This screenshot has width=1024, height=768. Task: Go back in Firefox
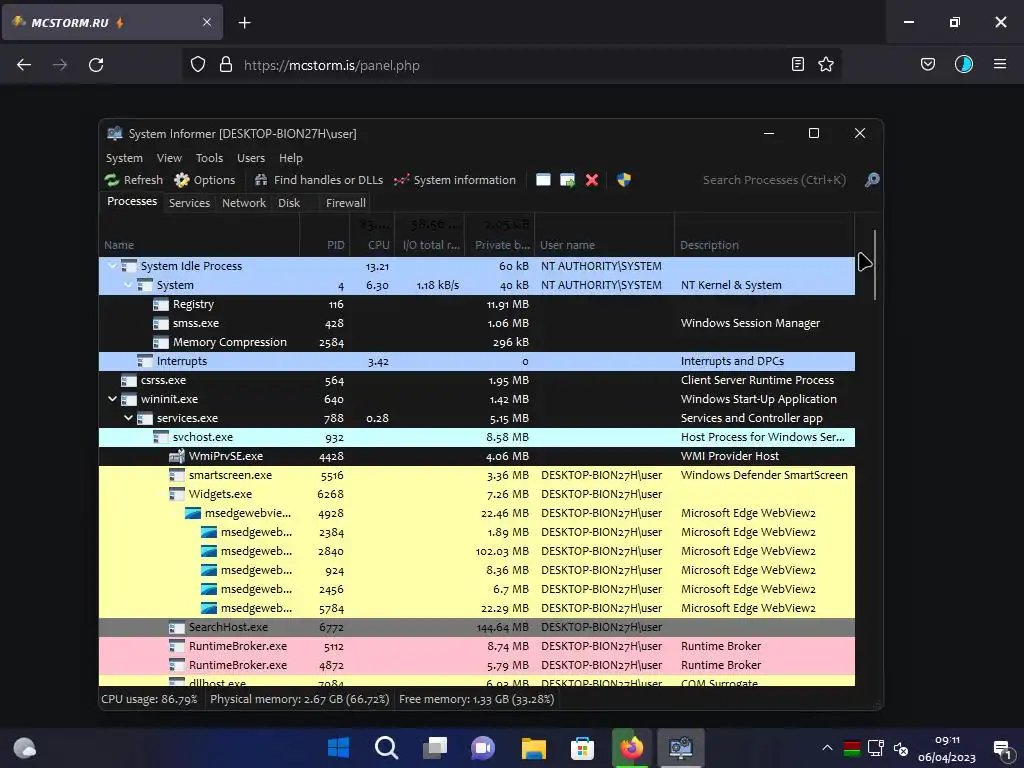pos(24,65)
